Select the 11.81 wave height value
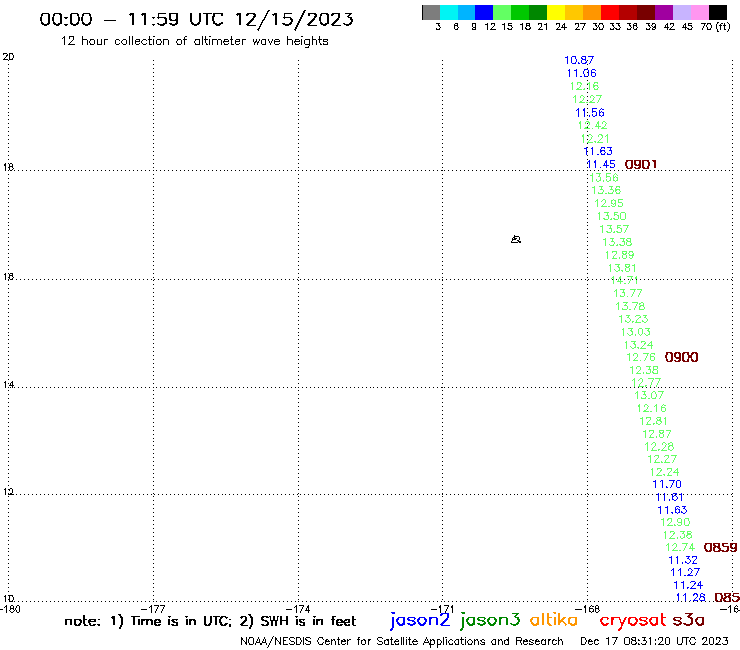The width and height of the screenshot is (740, 650). [x=669, y=497]
